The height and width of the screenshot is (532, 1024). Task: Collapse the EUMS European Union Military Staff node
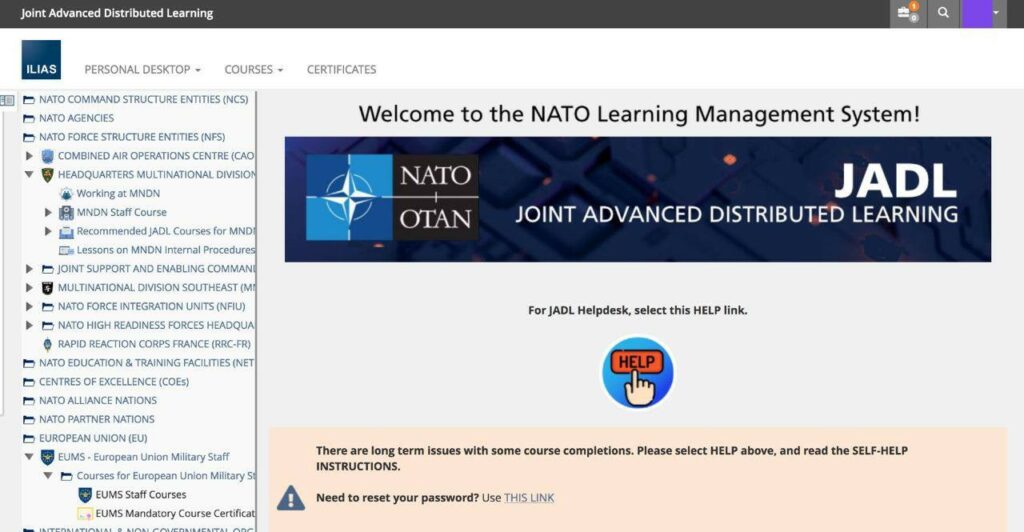[29, 457]
